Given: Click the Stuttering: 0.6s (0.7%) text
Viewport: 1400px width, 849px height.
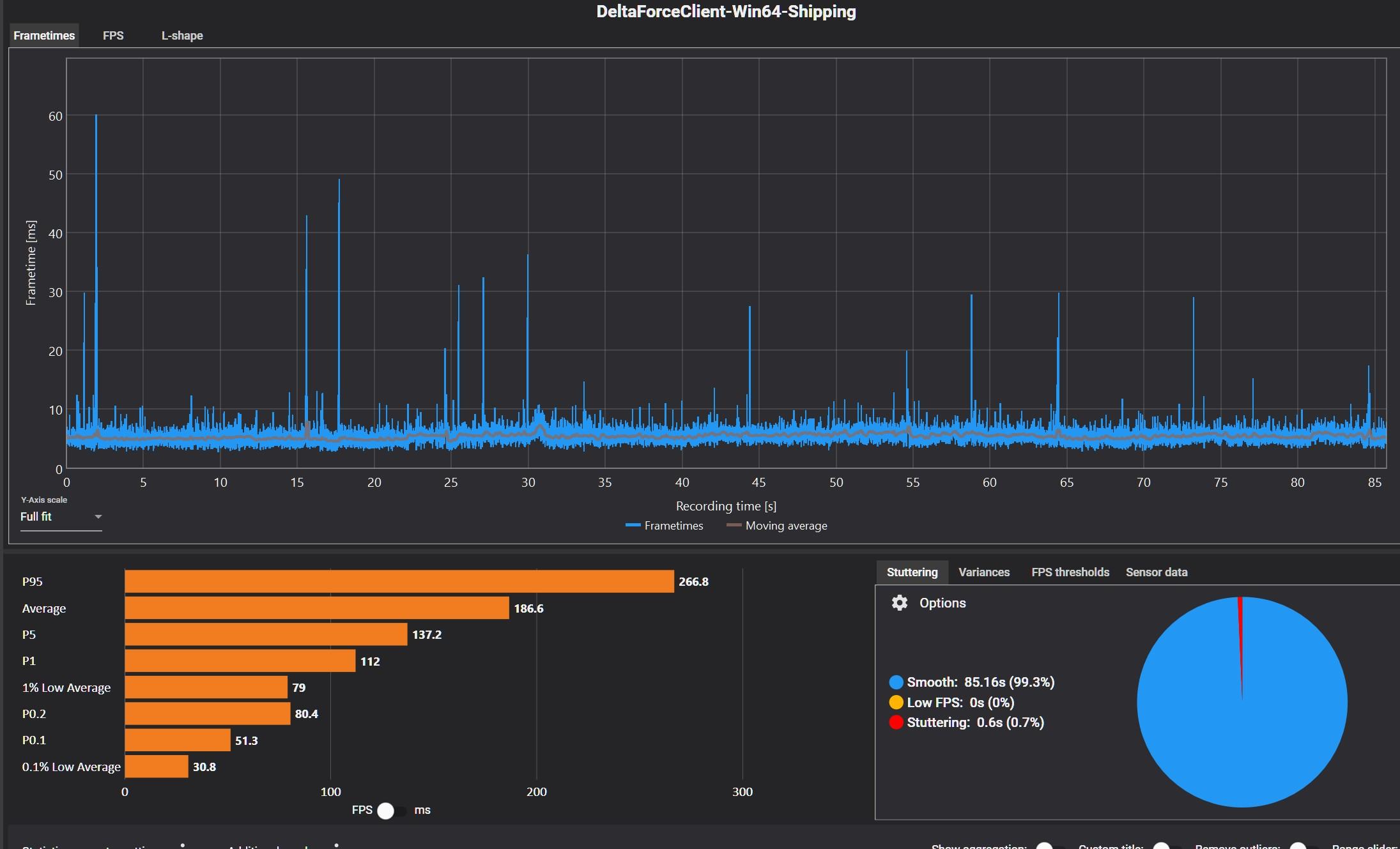Looking at the screenshot, I should [x=976, y=723].
